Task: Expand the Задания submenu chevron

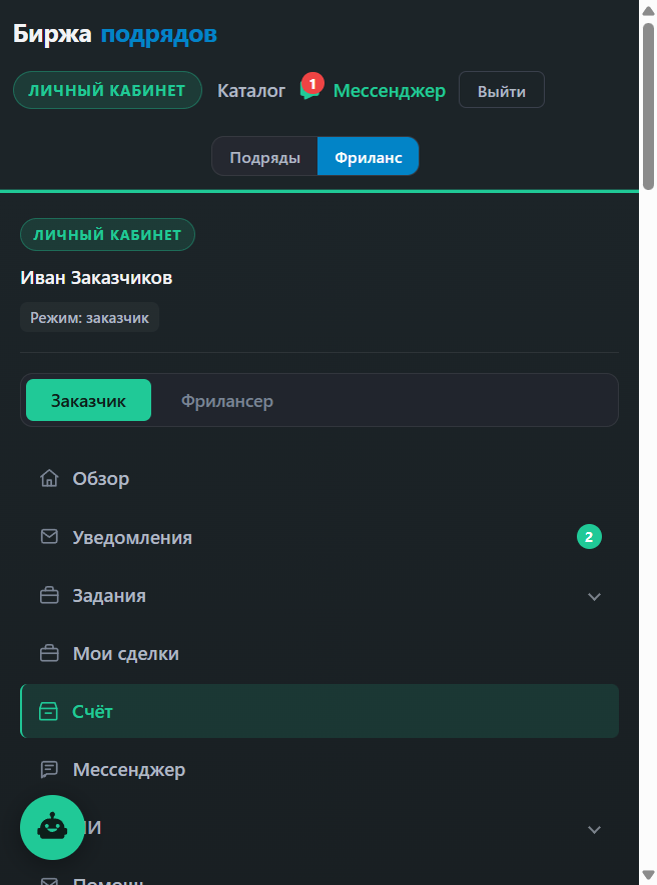Action: (x=594, y=597)
